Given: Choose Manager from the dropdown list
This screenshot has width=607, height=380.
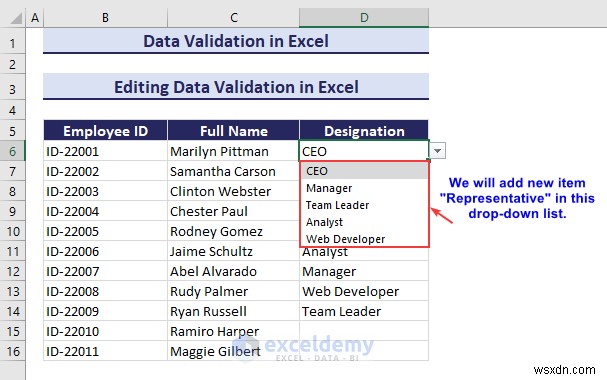Looking at the screenshot, I should click(364, 188).
